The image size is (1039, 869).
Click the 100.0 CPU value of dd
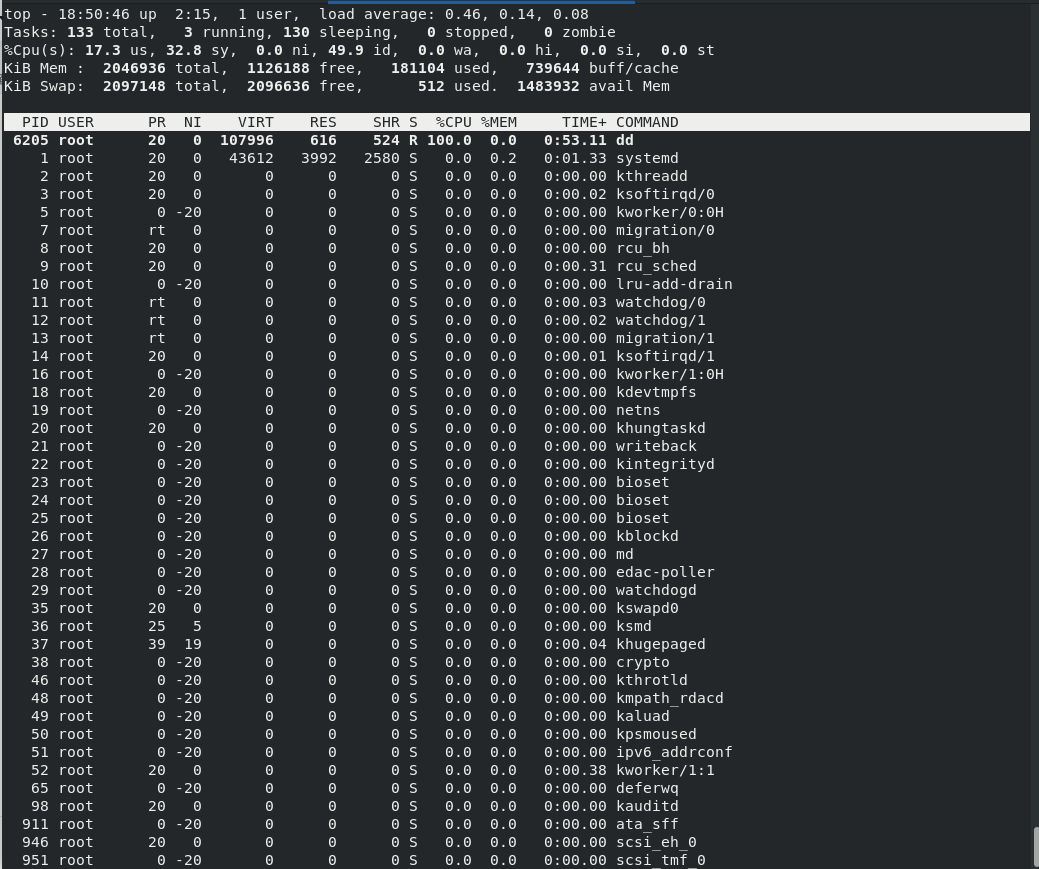[x=449, y=141]
